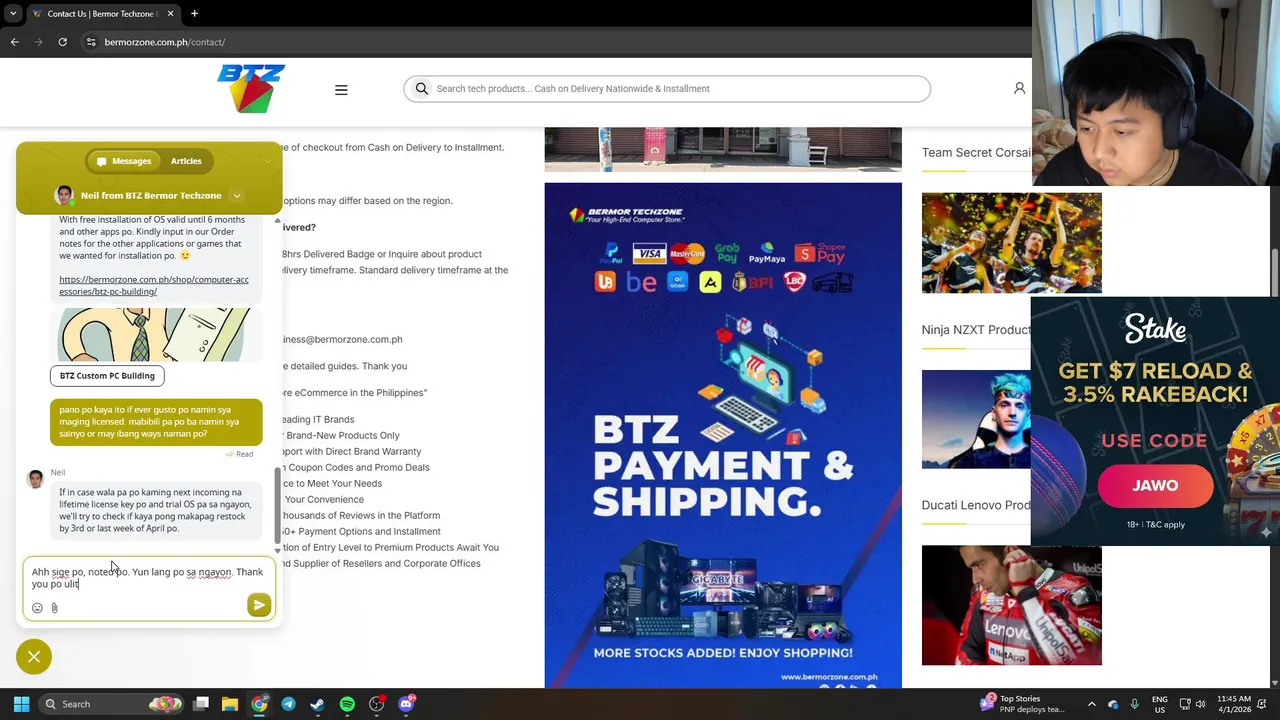The width and height of the screenshot is (1280, 720).
Task: Expand Neil from BTZ agent dropdown
Action: click(237, 196)
